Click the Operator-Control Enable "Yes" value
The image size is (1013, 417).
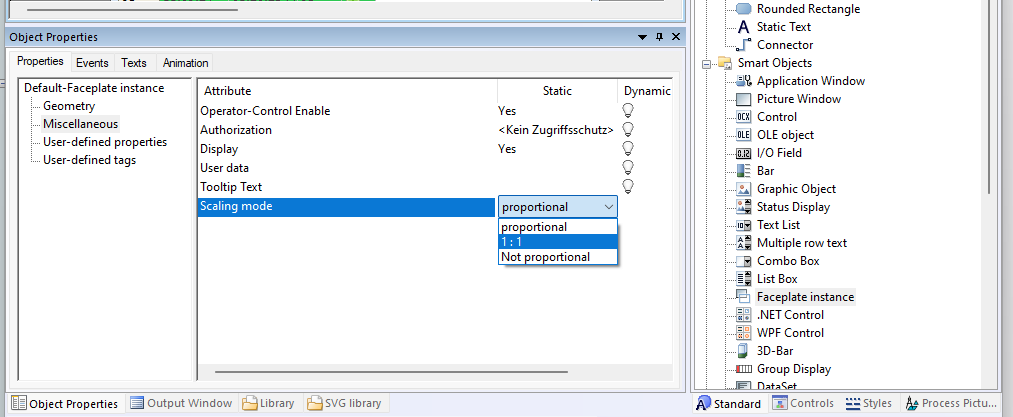[507, 111]
